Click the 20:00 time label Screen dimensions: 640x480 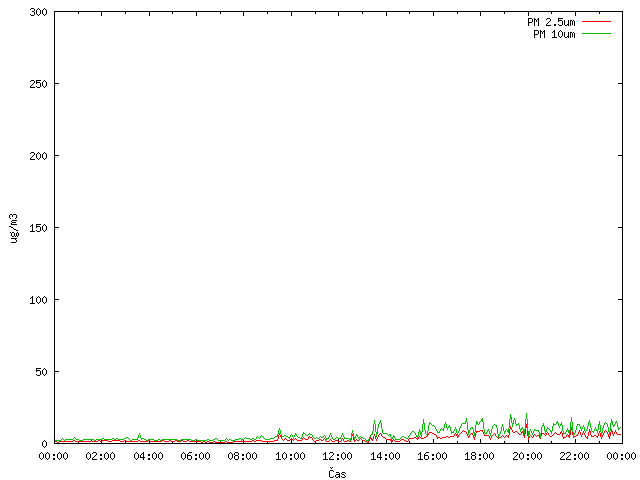[527, 456]
